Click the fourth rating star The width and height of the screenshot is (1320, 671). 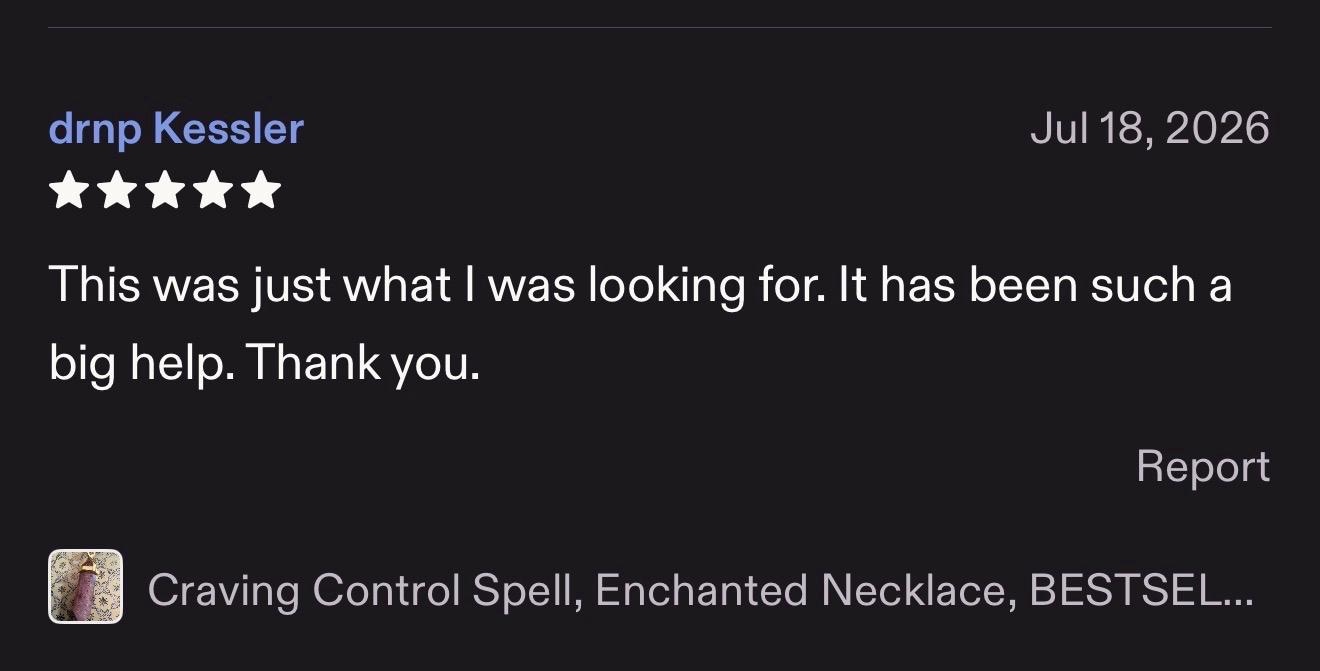[x=213, y=190]
